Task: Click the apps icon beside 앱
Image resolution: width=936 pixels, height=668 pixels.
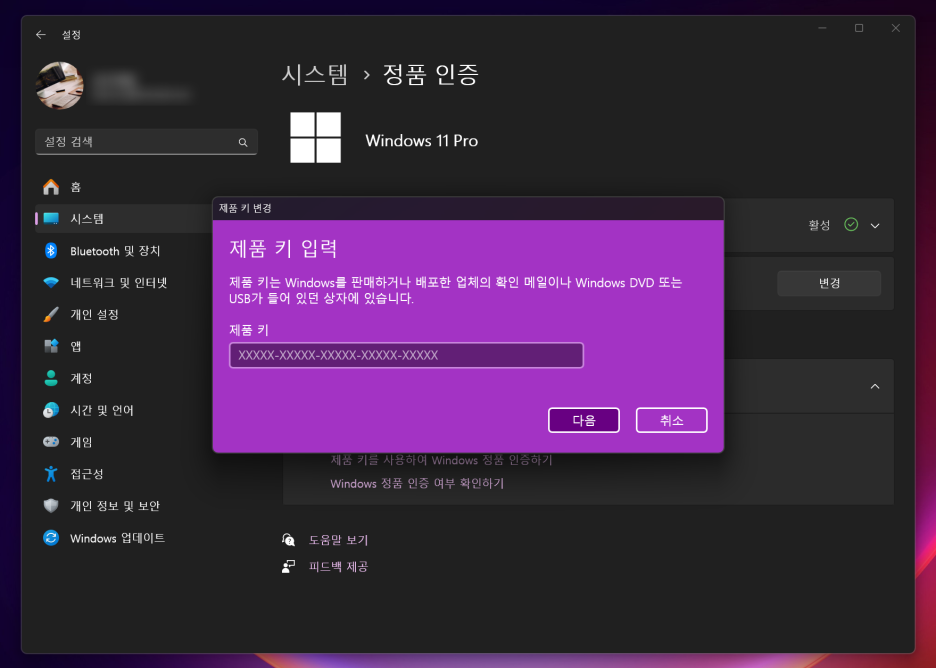Action: pos(51,346)
